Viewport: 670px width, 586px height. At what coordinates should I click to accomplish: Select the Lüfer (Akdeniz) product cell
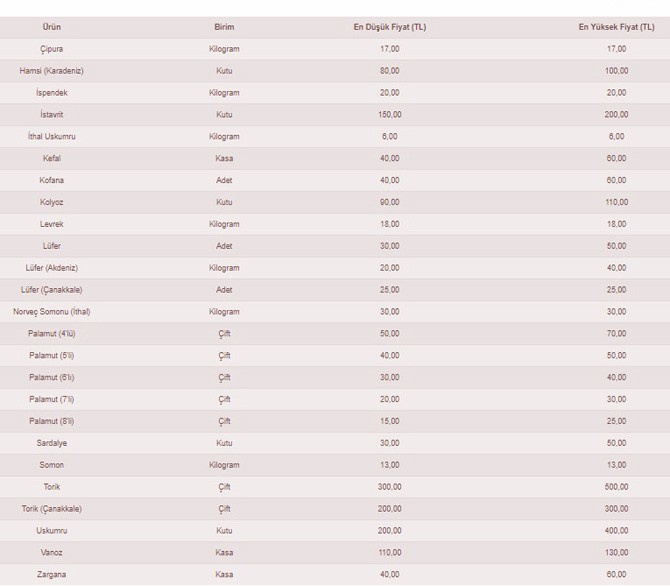(x=52, y=268)
